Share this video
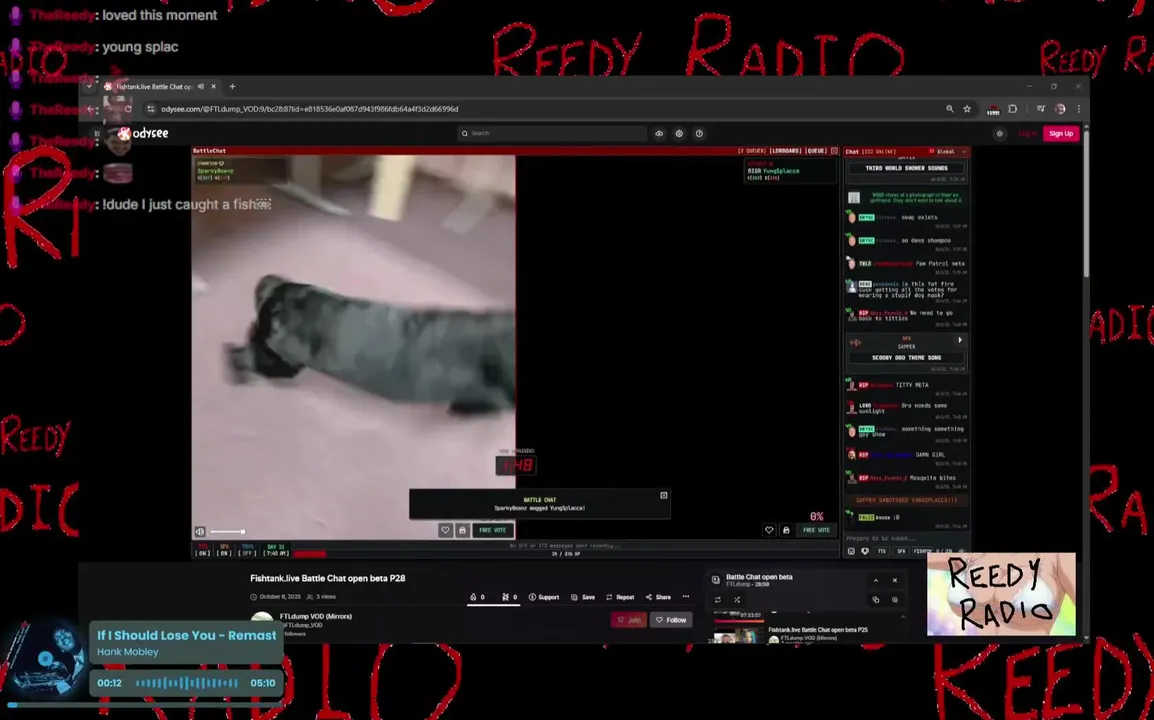The height and width of the screenshot is (720, 1154). 659,597
